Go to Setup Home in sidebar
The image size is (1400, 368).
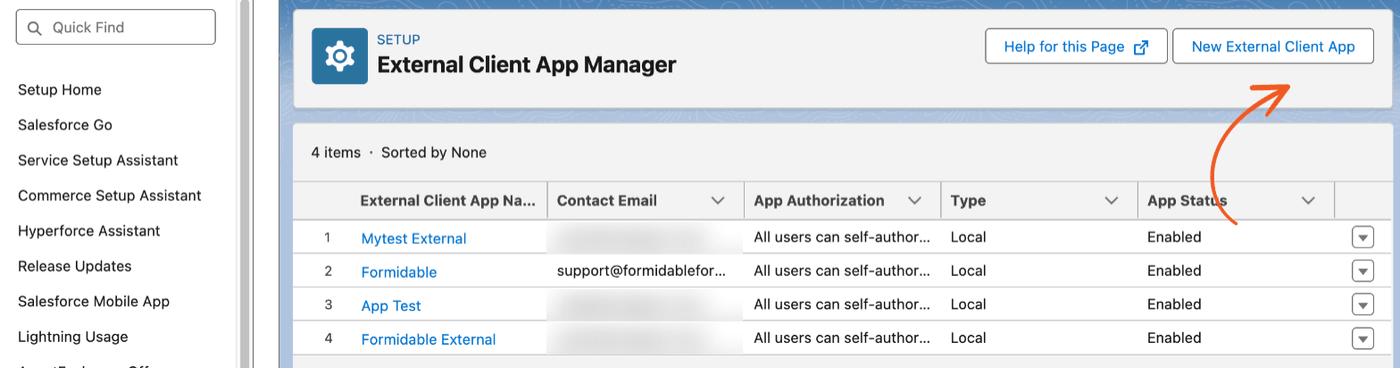[x=60, y=90]
